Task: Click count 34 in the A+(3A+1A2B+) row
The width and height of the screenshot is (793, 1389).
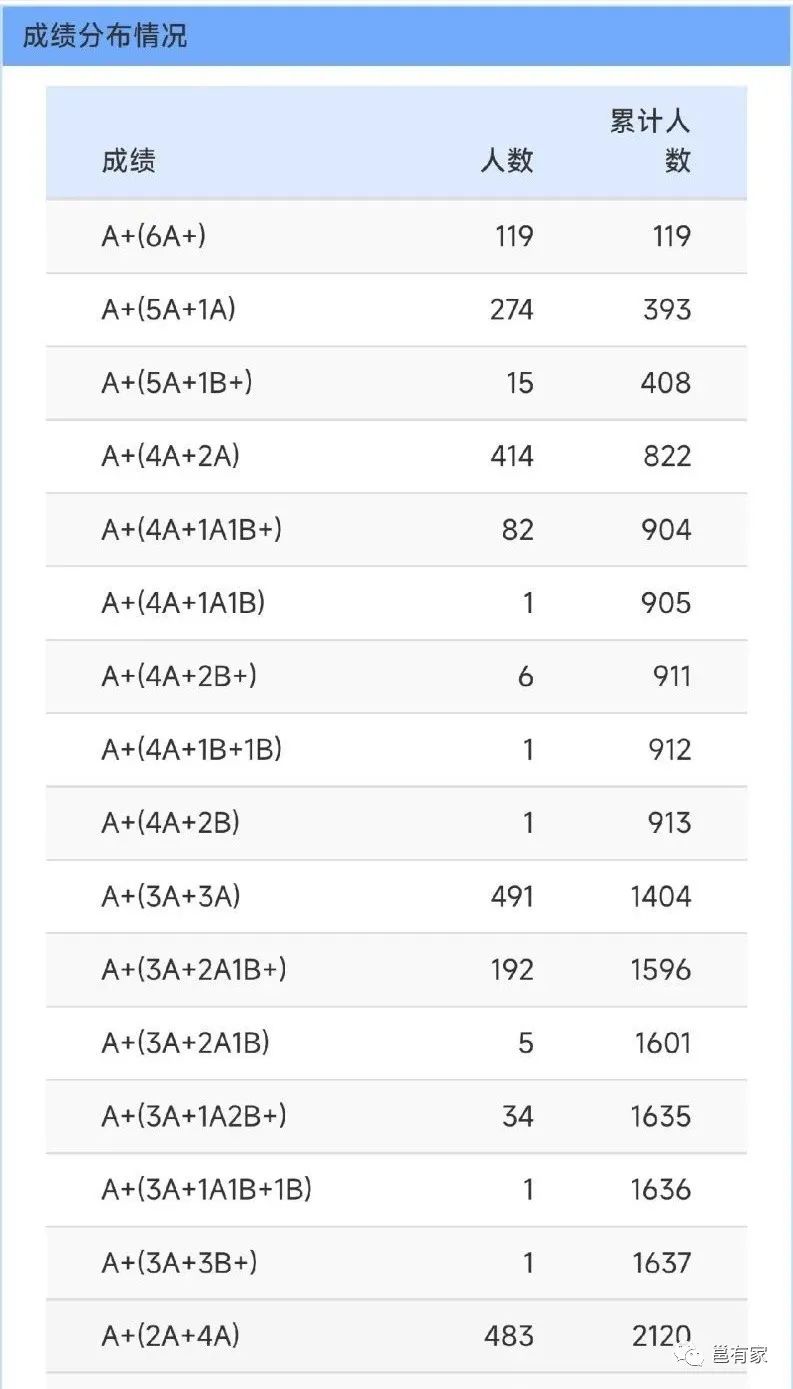Action: coord(517,1116)
